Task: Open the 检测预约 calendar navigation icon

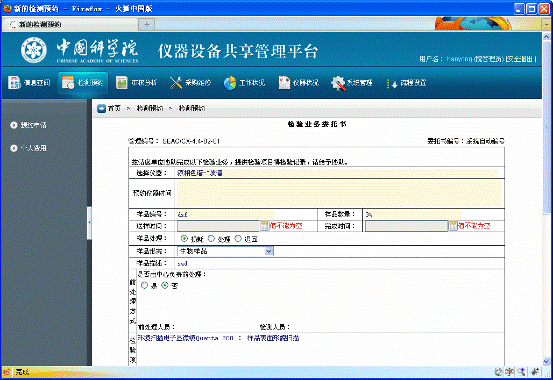Action: point(68,83)
